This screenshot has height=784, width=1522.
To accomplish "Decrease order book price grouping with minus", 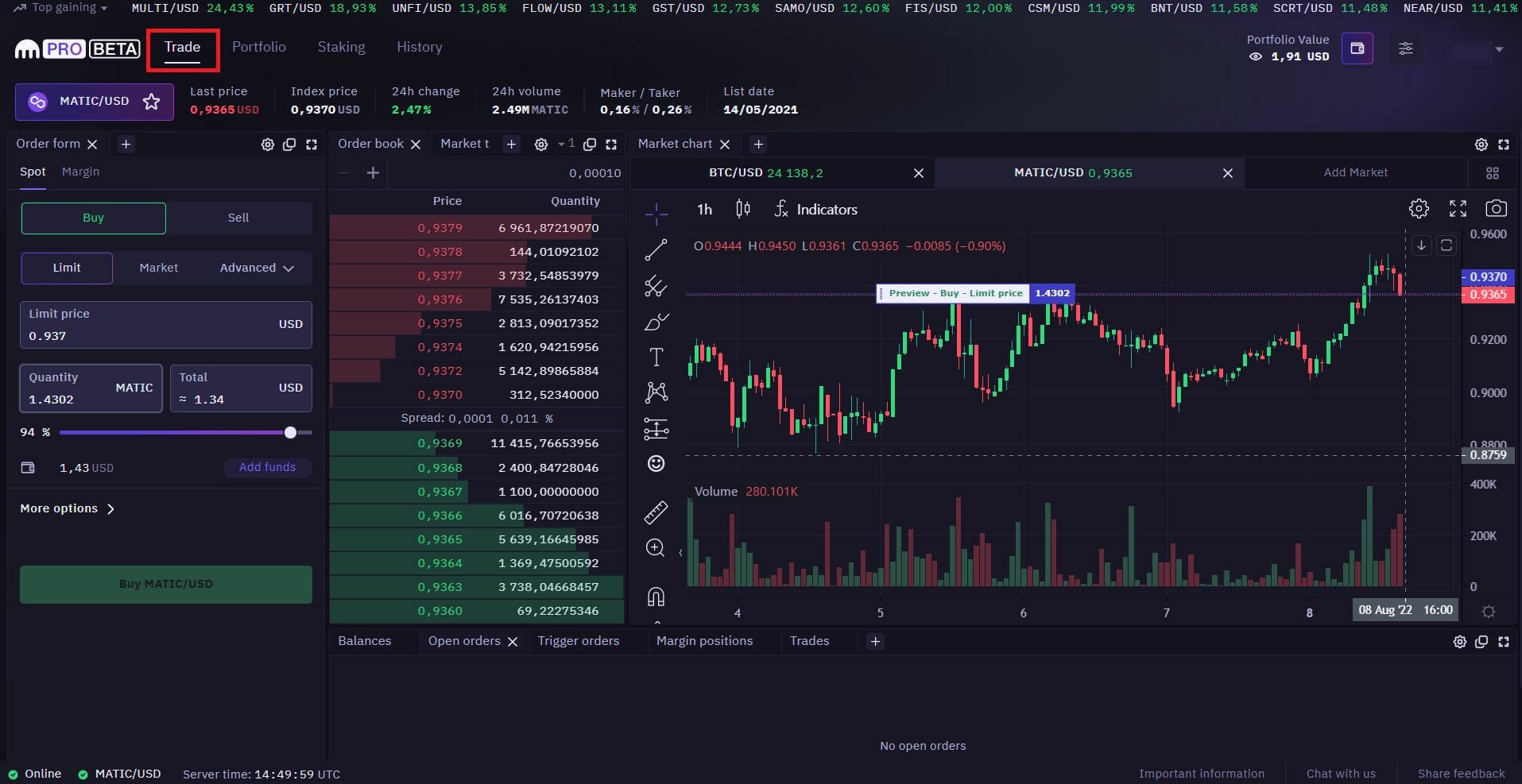I will 343,172.
